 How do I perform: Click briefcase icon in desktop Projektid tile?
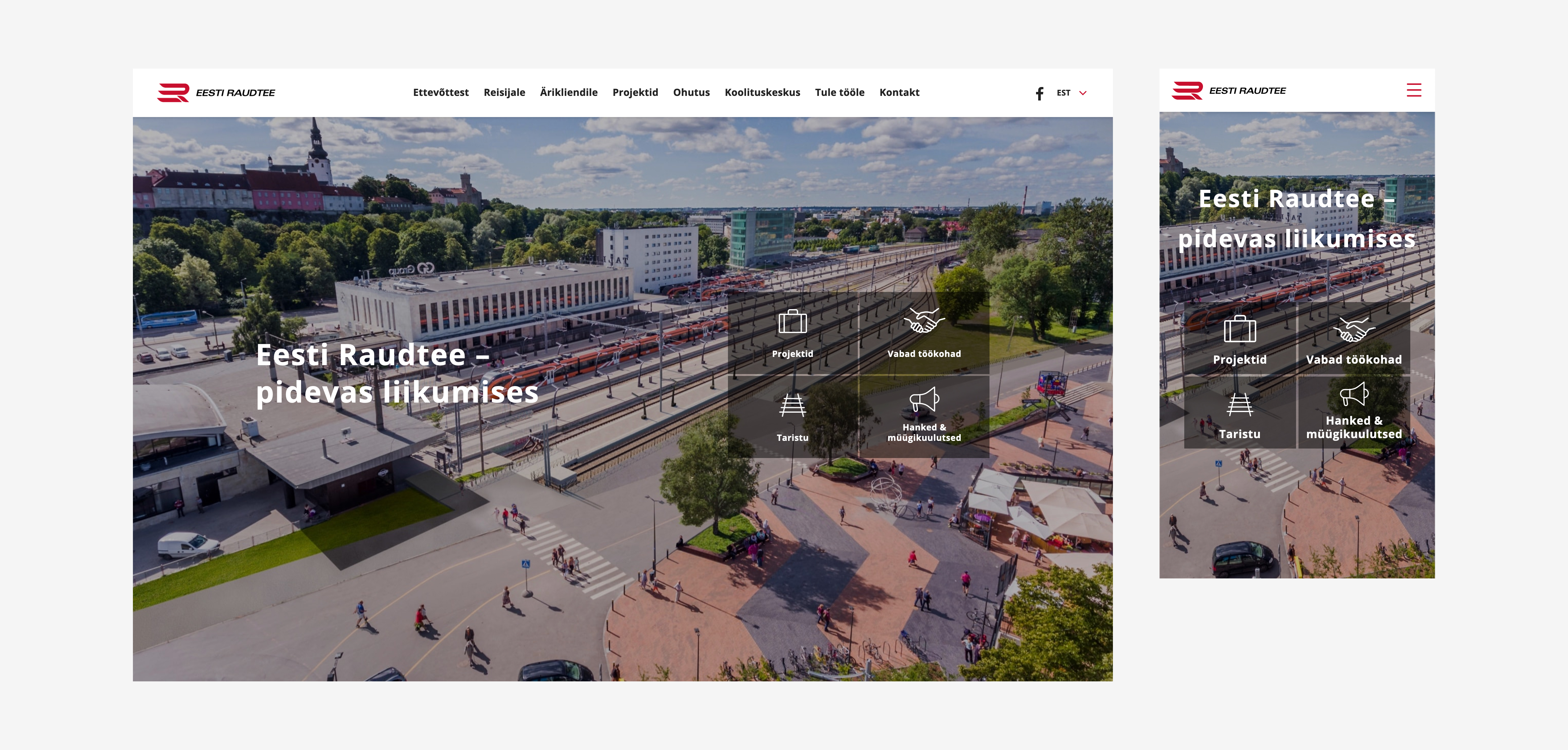click(793, 321)
